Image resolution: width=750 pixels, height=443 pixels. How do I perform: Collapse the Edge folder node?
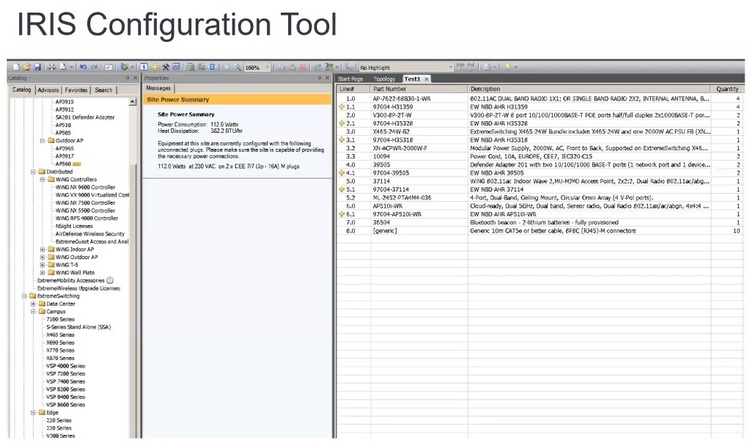click(33, 412)
